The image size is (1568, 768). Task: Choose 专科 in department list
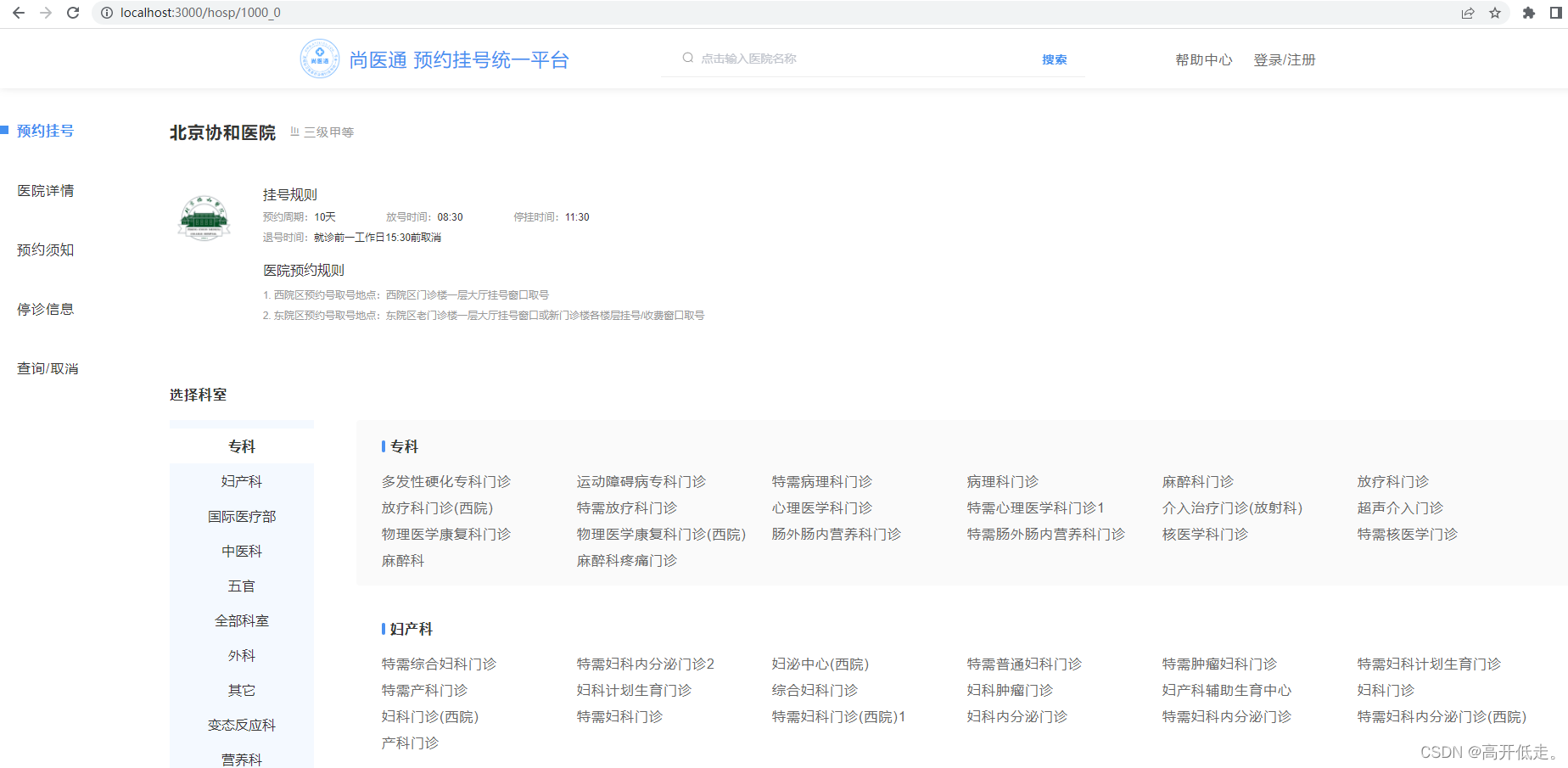[242, 446]
